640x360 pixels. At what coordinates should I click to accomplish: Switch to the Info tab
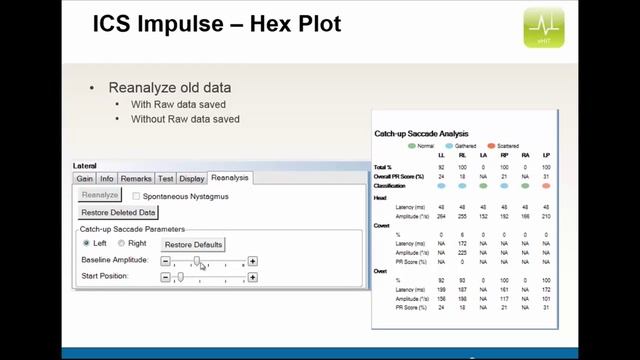107,179
